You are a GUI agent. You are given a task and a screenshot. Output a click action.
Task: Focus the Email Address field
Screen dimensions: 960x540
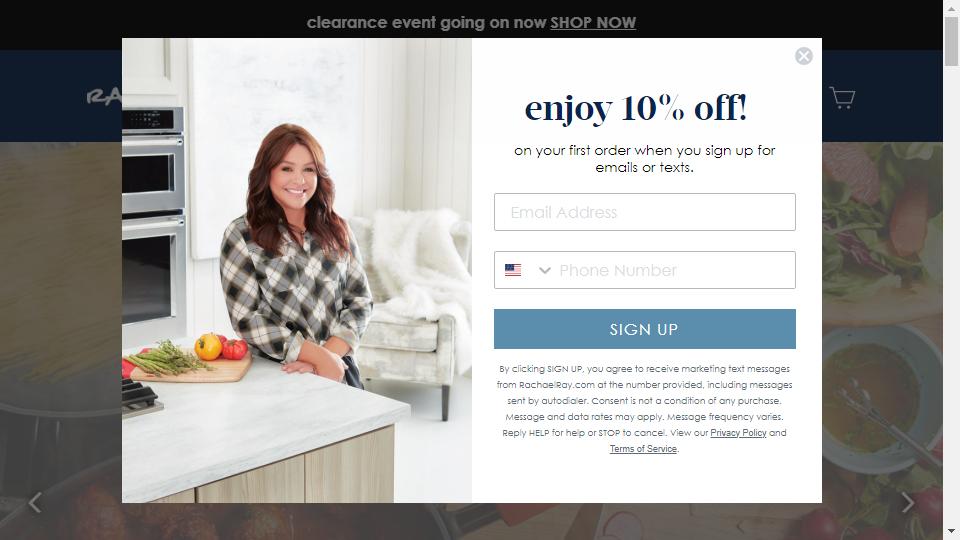[x=645, y=212]
